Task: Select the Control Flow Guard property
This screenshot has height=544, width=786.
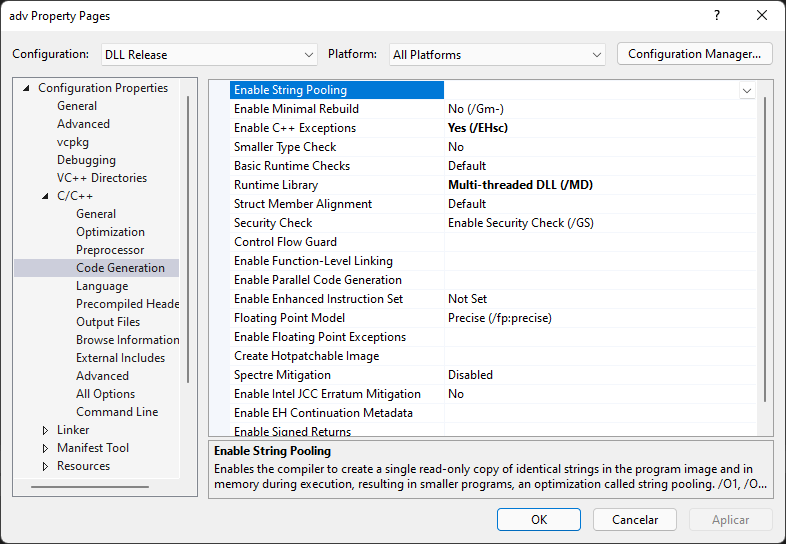Action: pyautogui.click(x=285, y=242)
